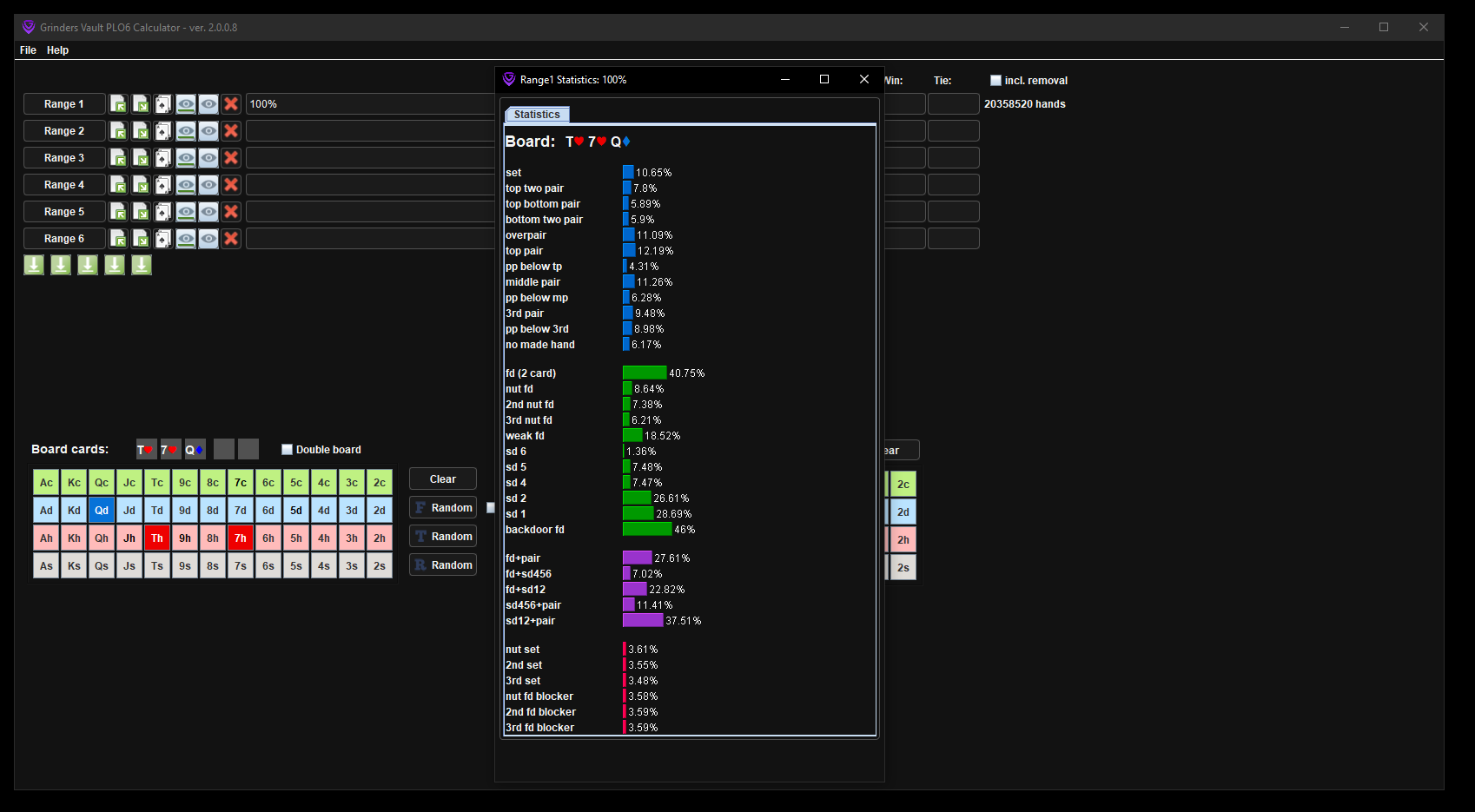Click the red X icon in Range 5 row
The height and width of the screenshot is (812, 1475).
tap(231, 212)
